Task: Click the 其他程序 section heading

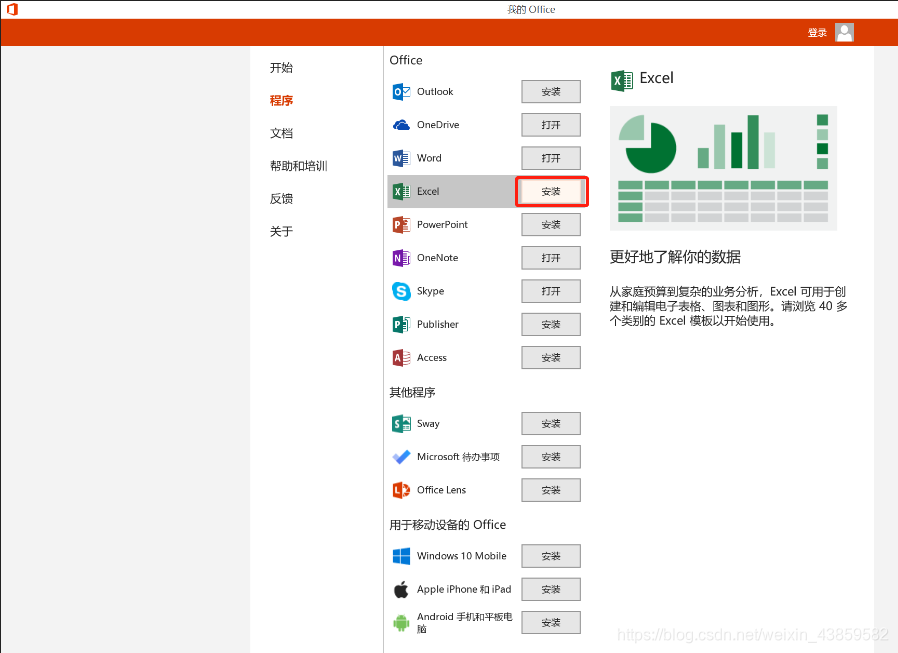Action: [x=412, y=392]
